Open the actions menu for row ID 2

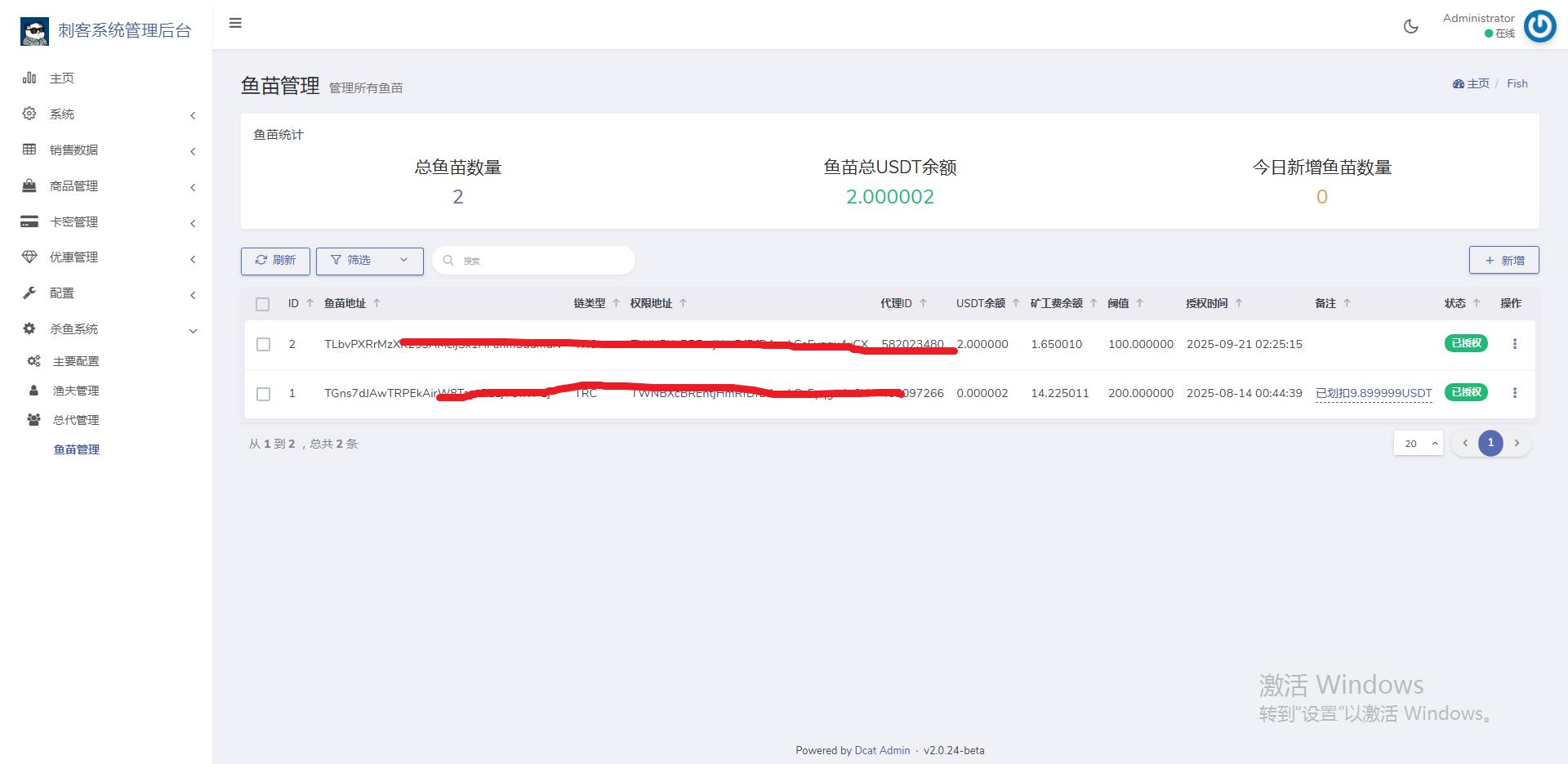[1514, 344]
